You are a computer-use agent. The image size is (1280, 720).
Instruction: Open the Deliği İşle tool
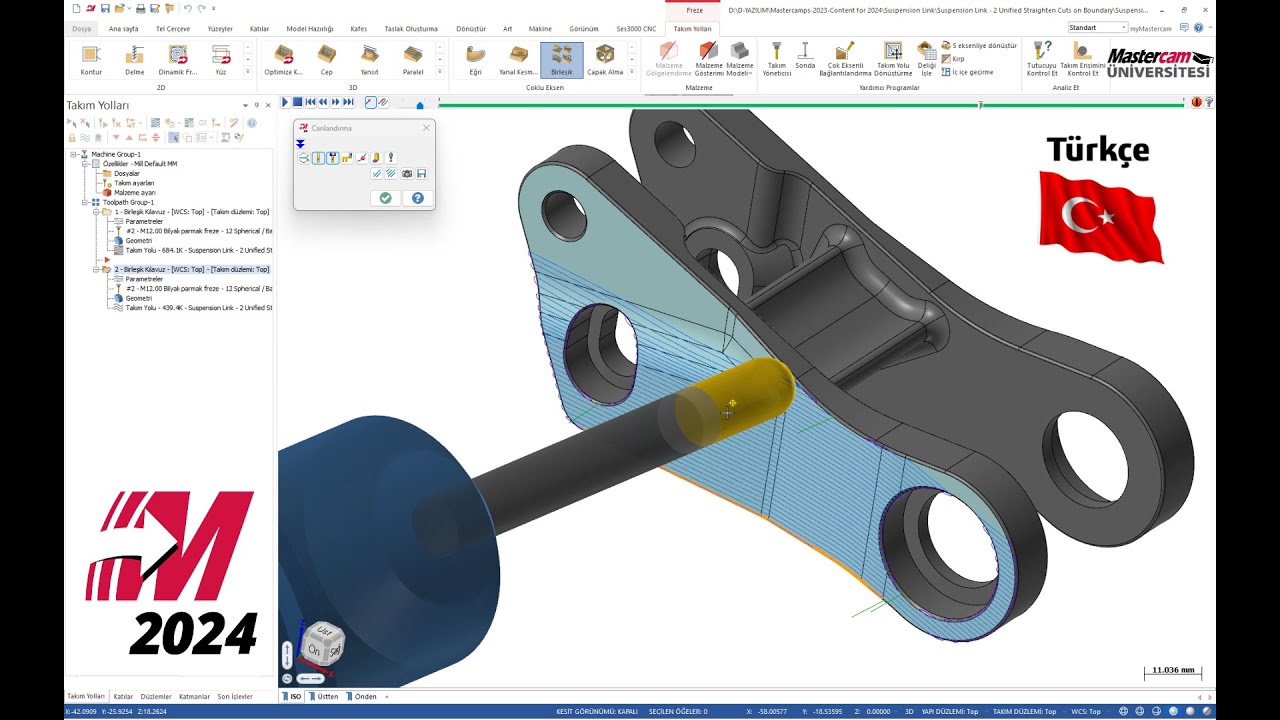point(926,60)
